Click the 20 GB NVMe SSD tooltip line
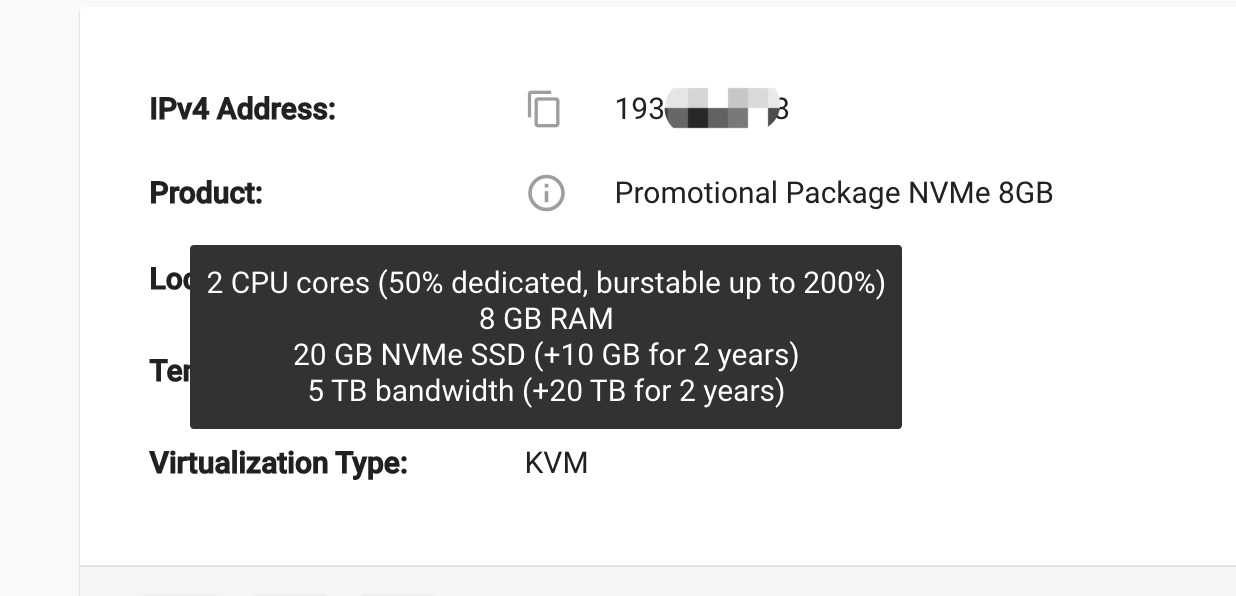Image resolution: width=1236 pixels, height=596 pixels. (x=546, y=355)
